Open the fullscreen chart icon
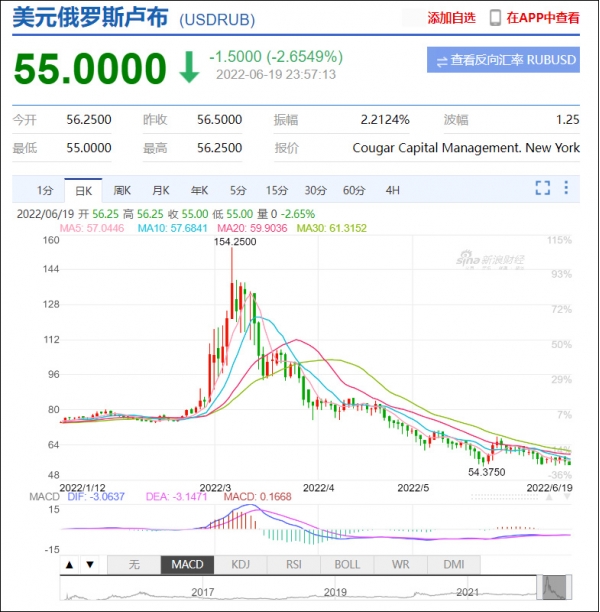The height and width of the screenshot is (612, 600). pyautogui.click(x=543, y=188)
